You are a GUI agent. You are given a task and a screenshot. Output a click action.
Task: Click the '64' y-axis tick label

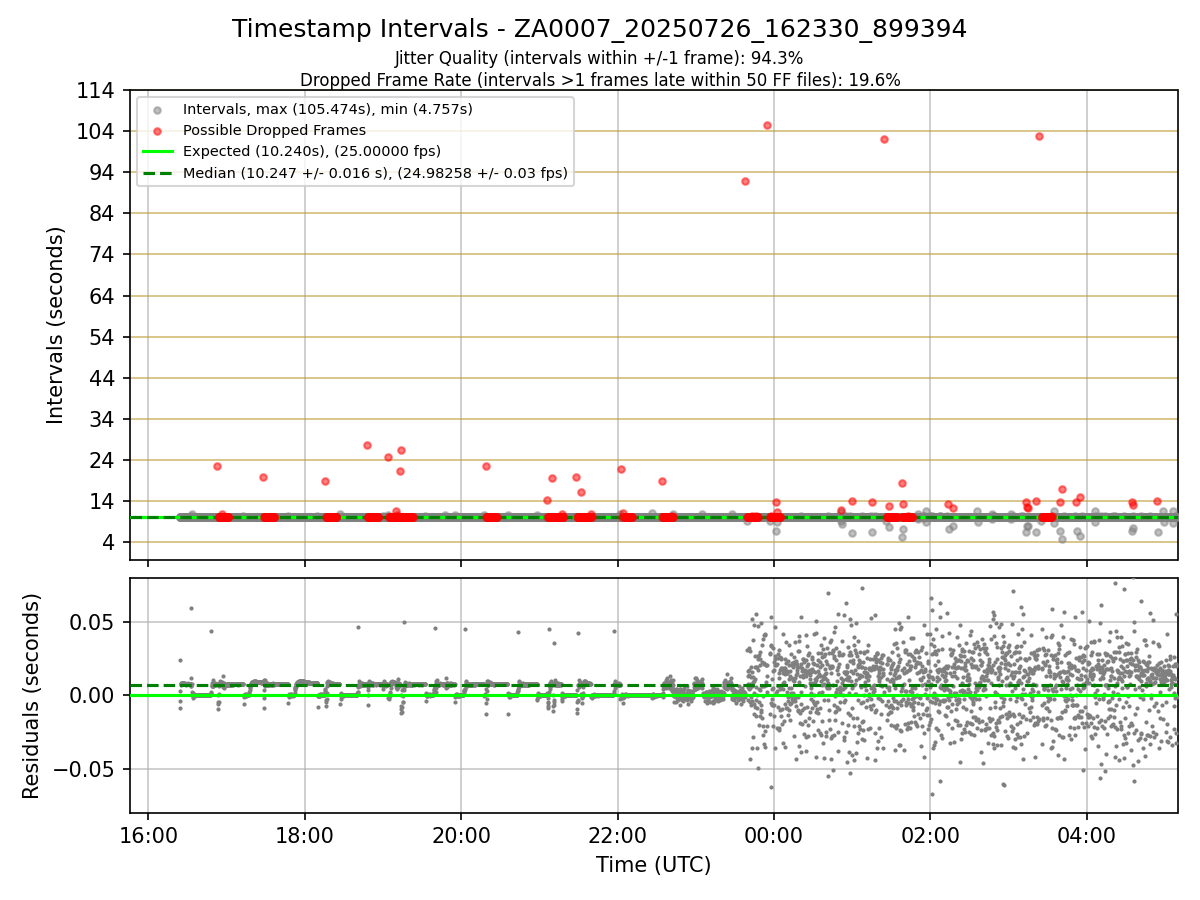[104, 296]
